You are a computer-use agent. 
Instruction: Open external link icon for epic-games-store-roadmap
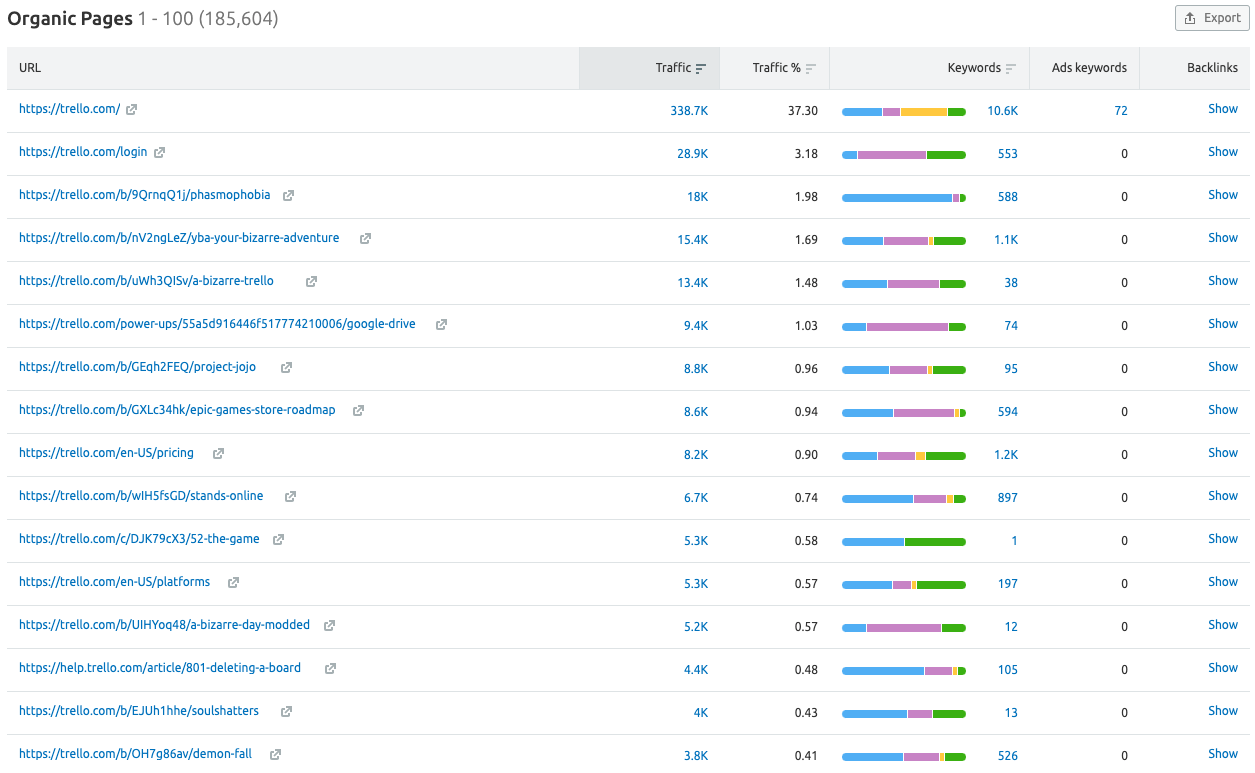coord(358,410)
